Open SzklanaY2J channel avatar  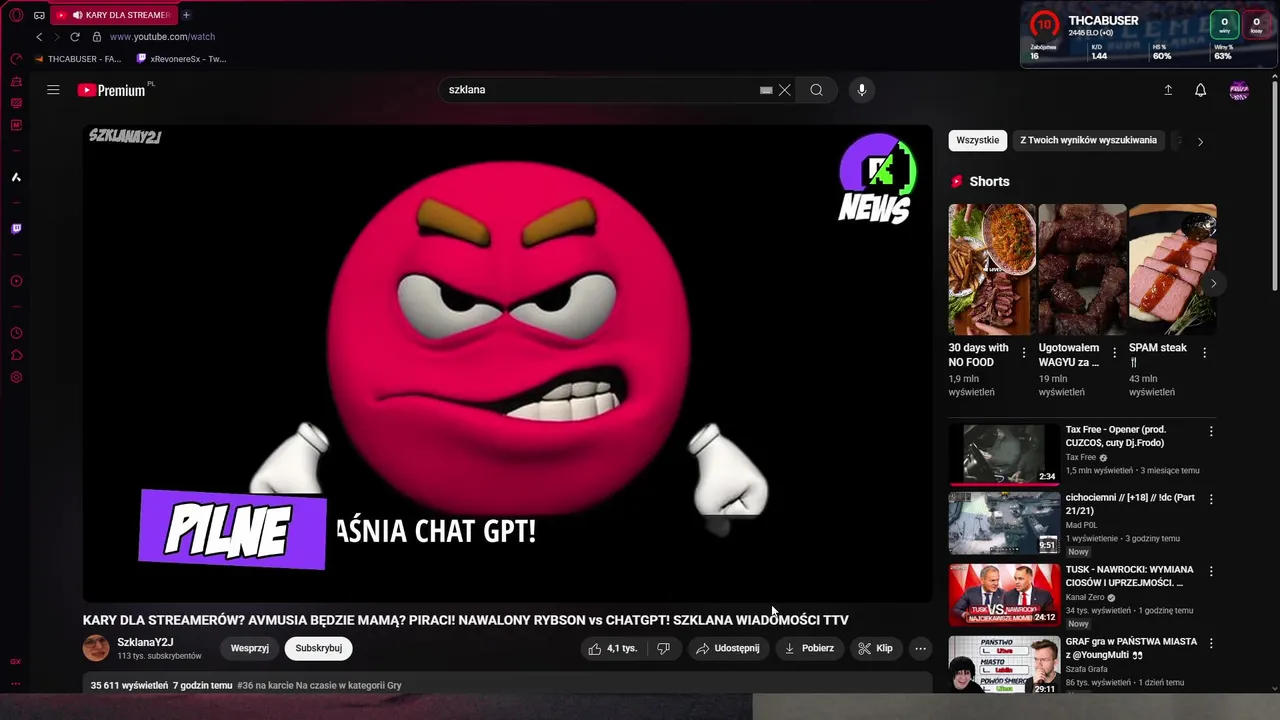pos(96,648)
